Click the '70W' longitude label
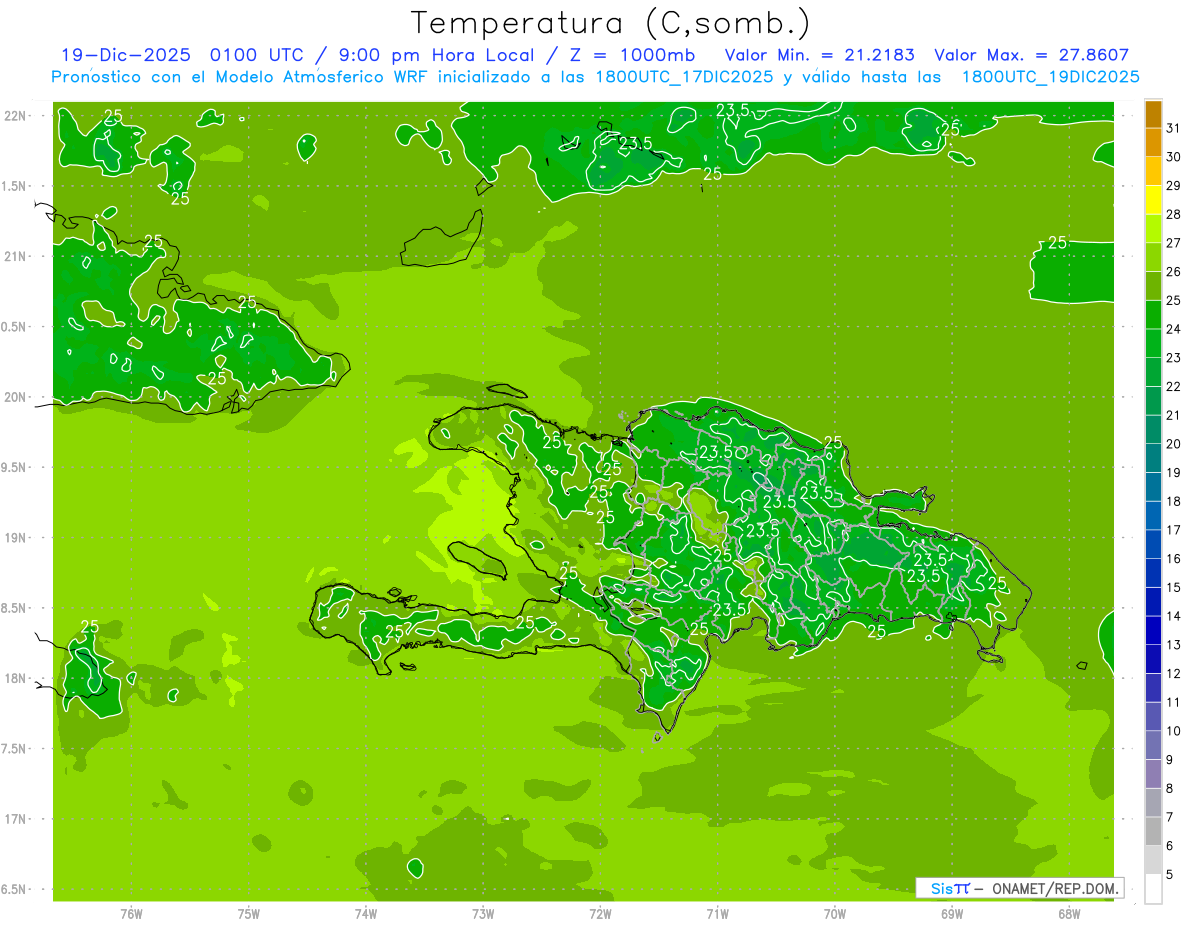Image resolution: width=1200 pixels, height=927 pixels. [835, 913]
